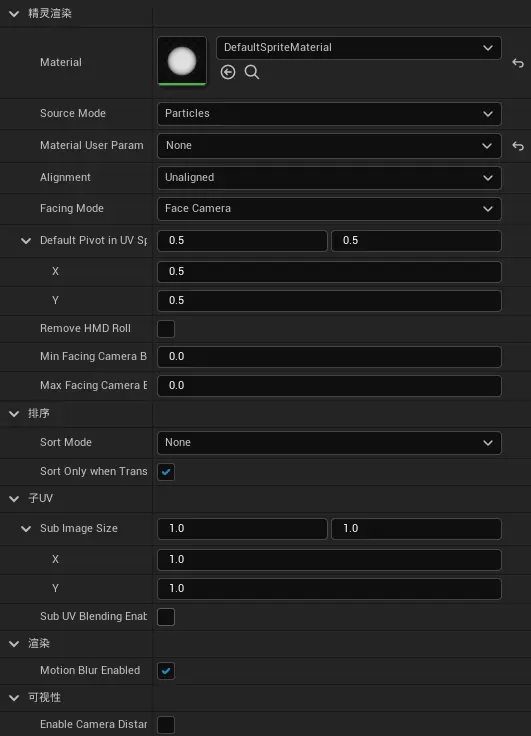Click second Default Pivot inline field
This screenshot has width=531, height=736.
click(416, 241)
